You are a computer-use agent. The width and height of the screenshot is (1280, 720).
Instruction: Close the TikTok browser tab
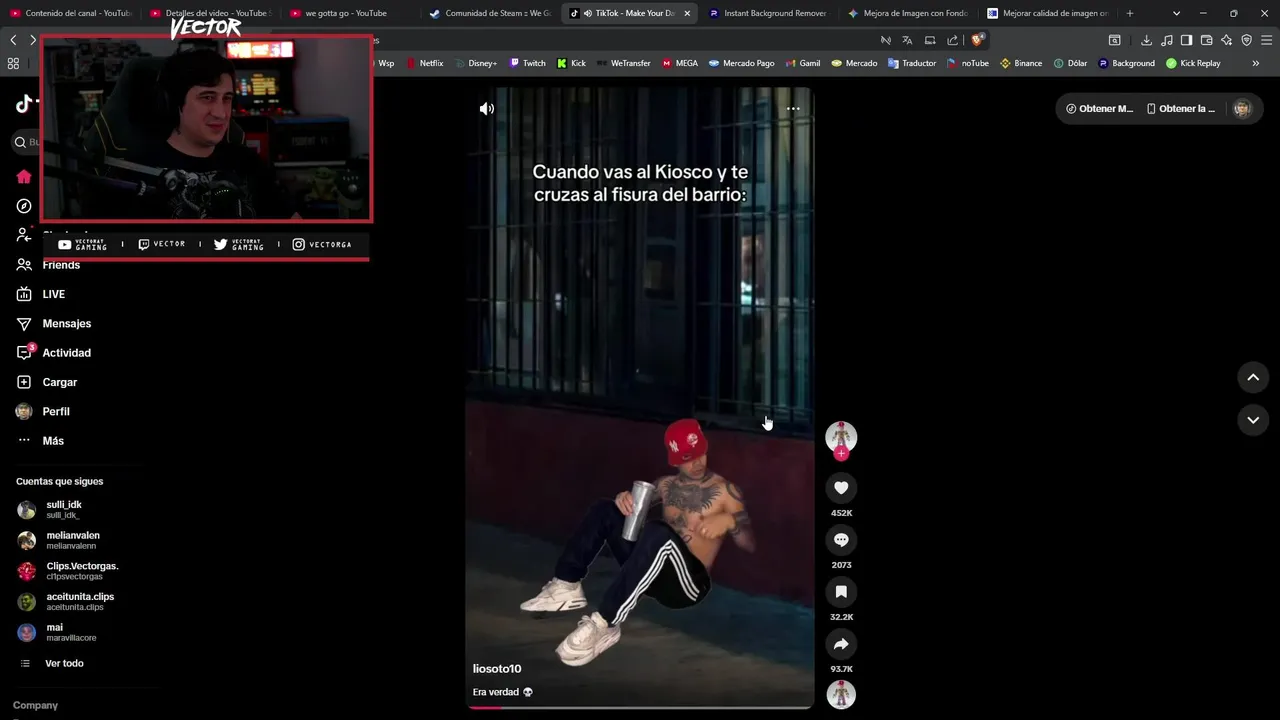pos(687,13)
